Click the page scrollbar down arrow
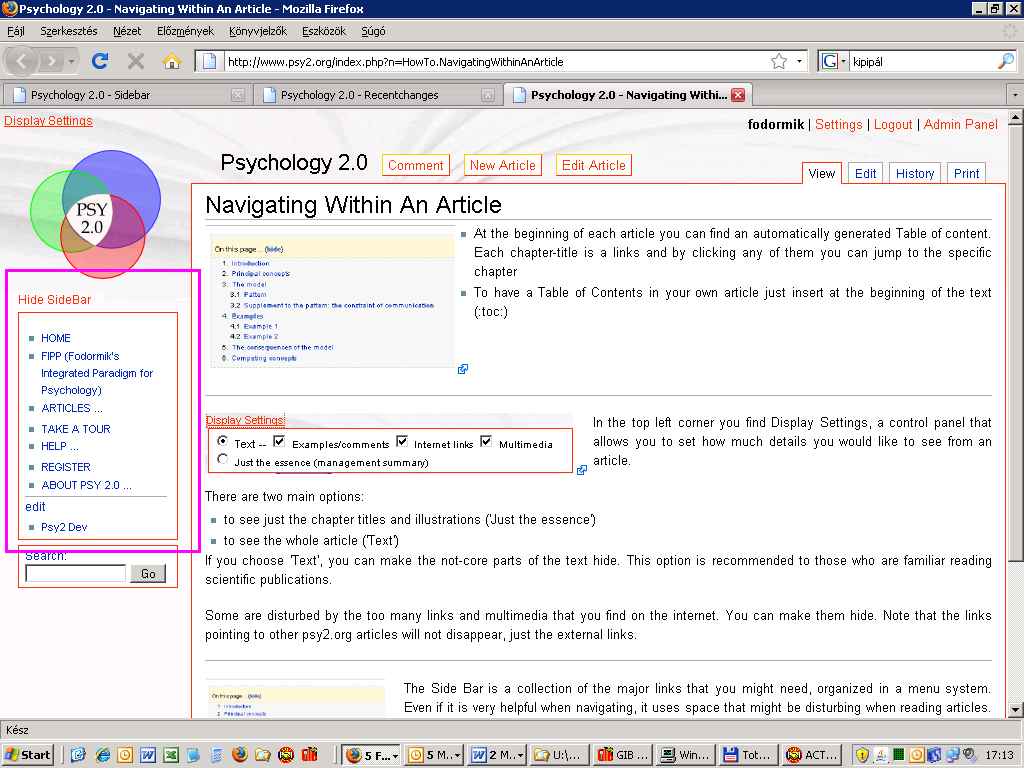1024x768 pixels. tap(1015, 709)
